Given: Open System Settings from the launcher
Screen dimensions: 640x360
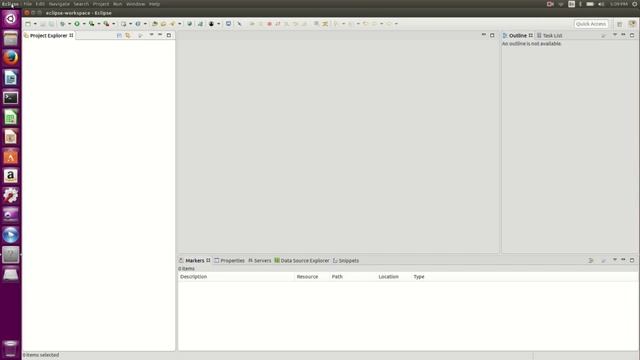Looking at the screenshot, I should (x=11, y=196).
